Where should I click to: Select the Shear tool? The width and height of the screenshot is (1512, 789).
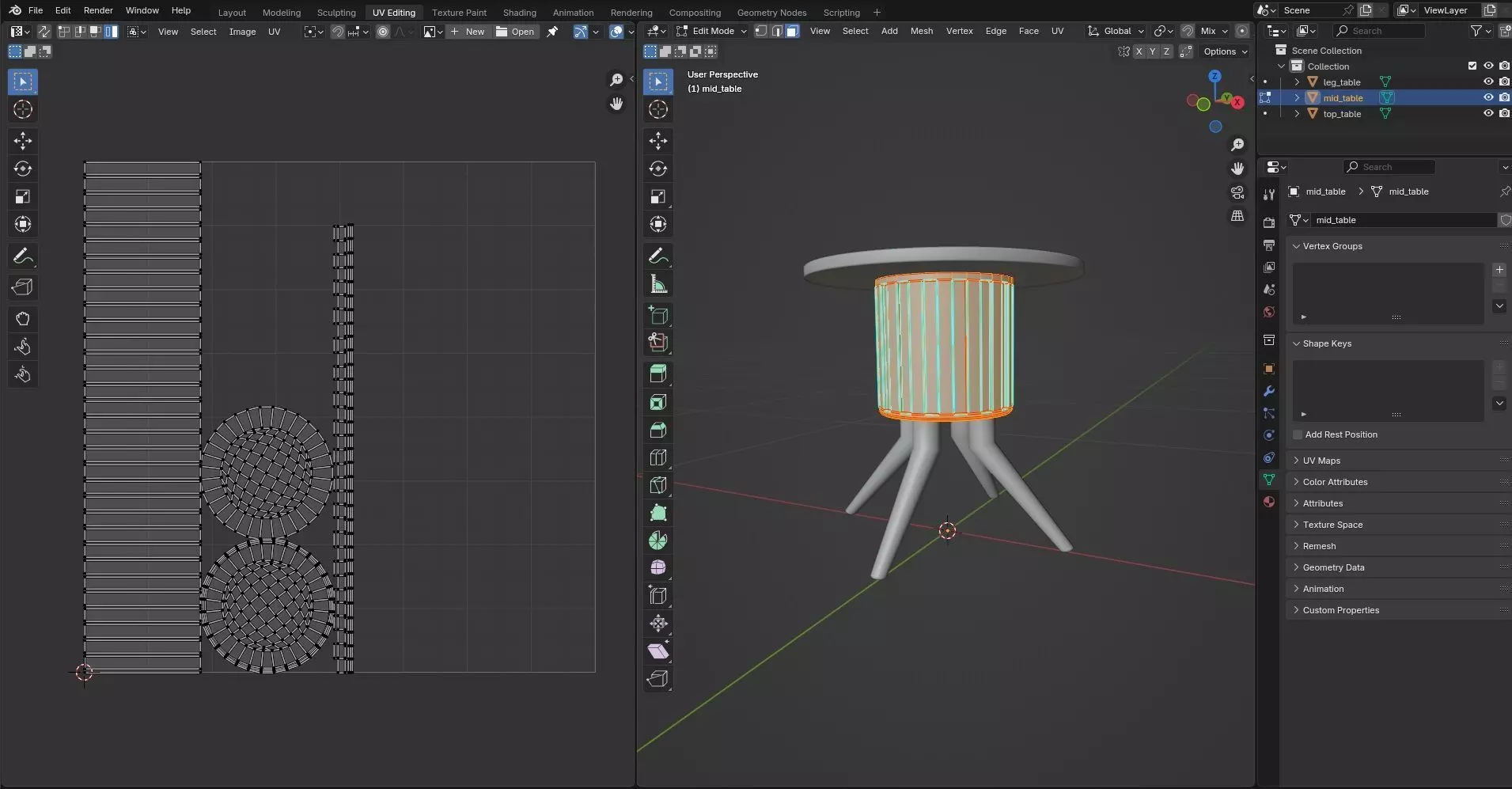click(658, 651)
